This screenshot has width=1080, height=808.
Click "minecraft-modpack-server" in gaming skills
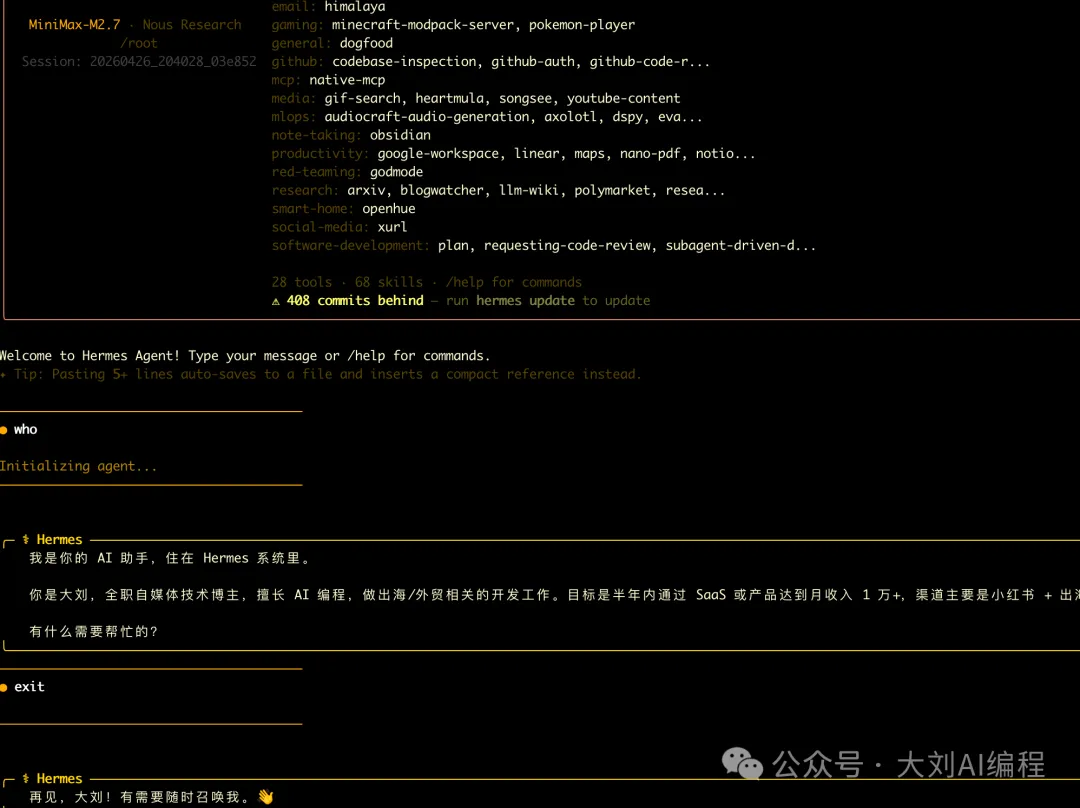[419, 25]
